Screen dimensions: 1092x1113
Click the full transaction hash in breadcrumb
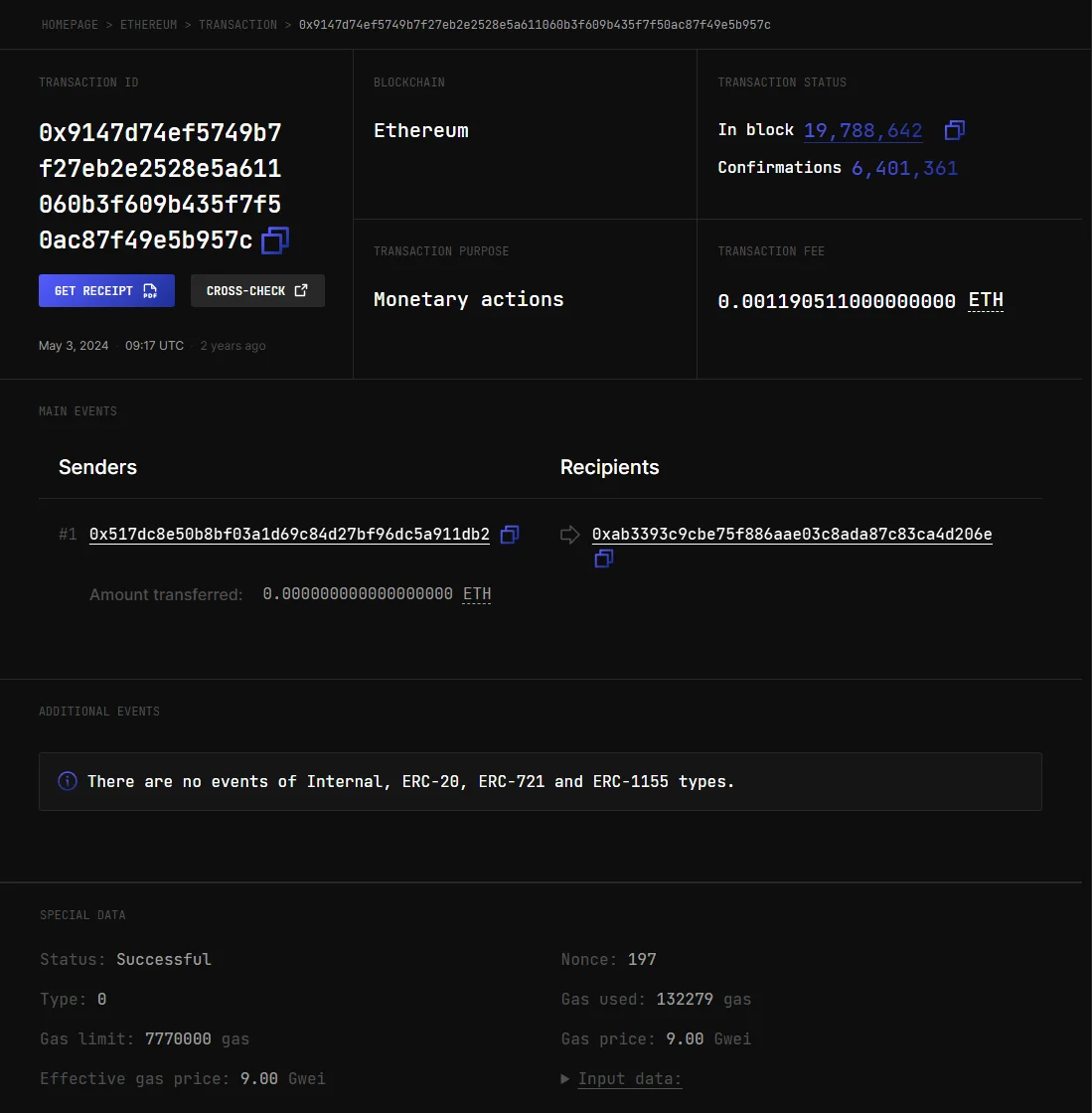(535, 25)
